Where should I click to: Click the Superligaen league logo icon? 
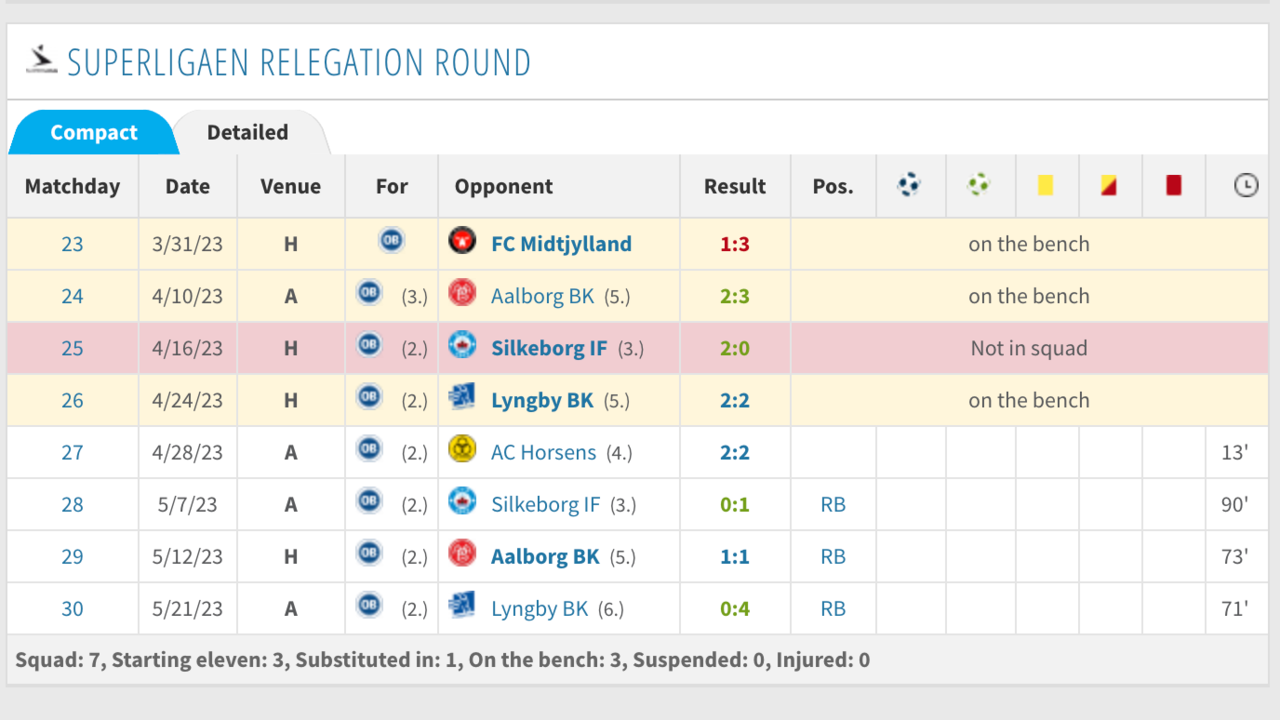[41, 60]
